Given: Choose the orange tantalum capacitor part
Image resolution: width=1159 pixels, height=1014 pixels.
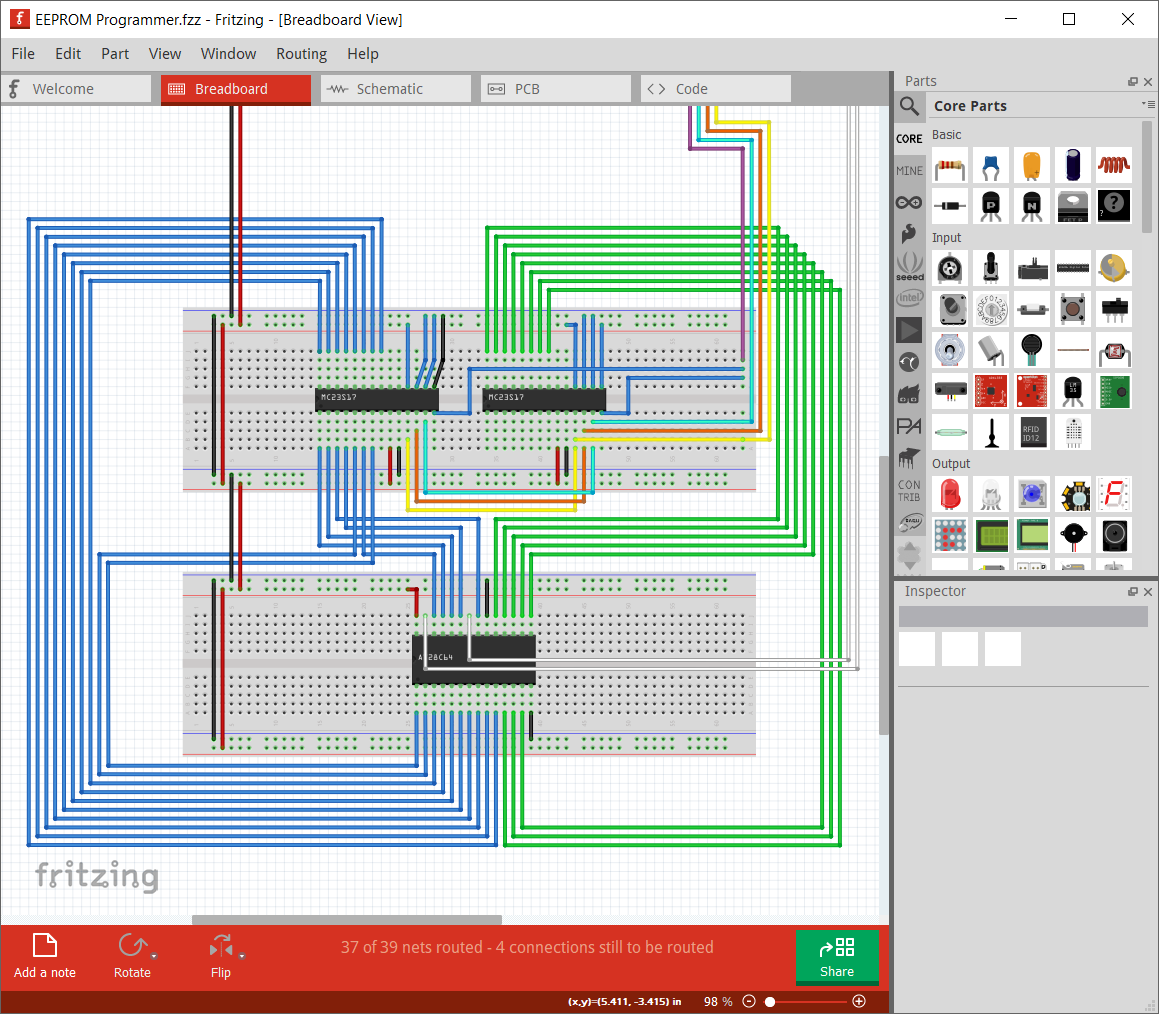Looking at the screenshot, I should click(1032, 166).
